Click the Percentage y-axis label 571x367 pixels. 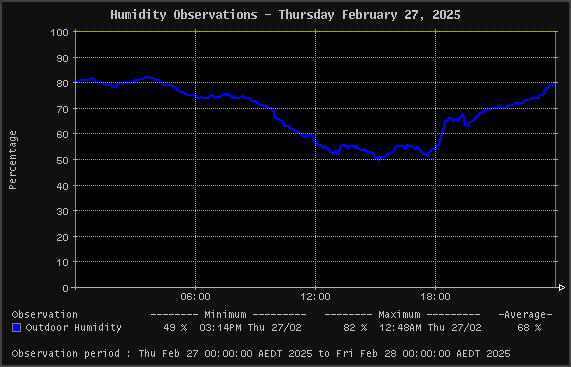[12, 160]
